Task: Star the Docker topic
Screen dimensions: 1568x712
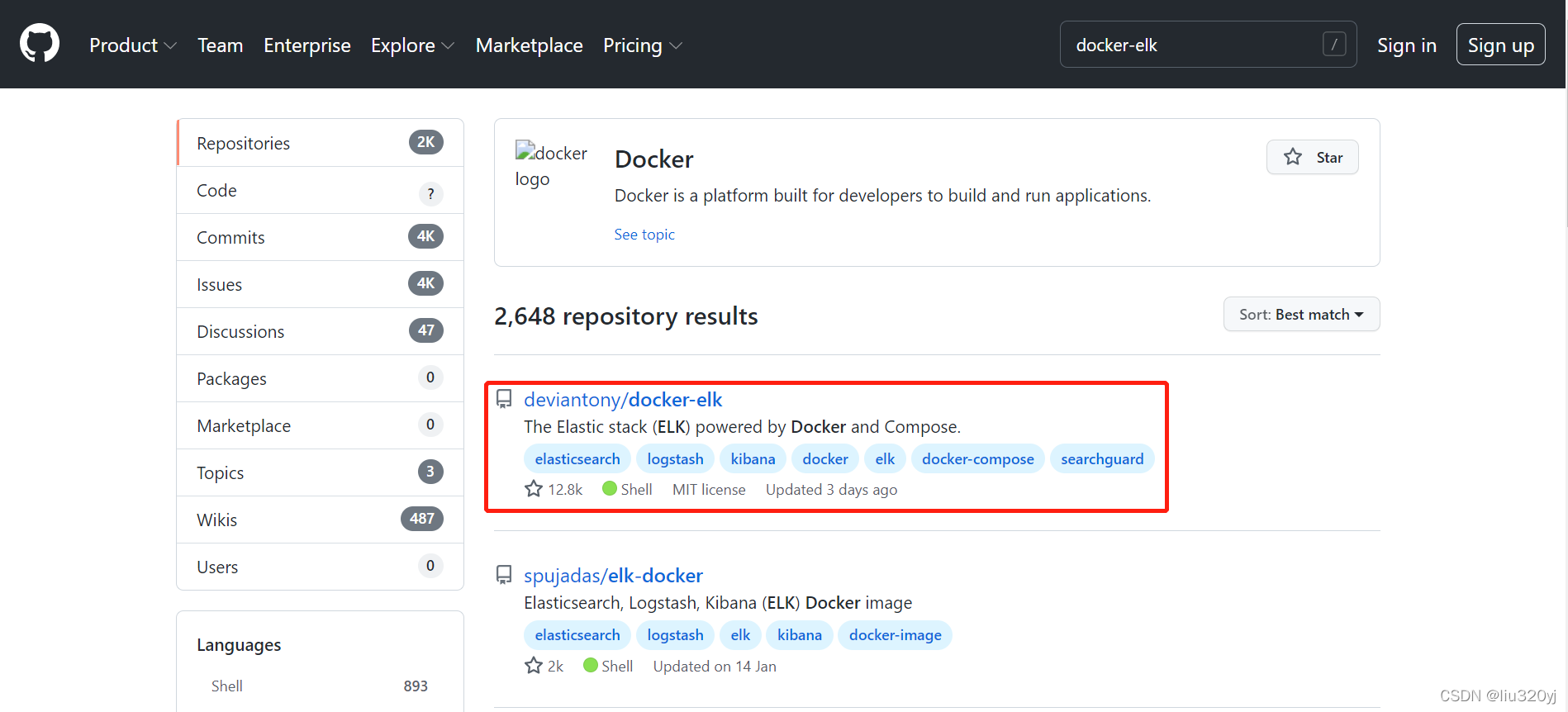Action: tap(1312, 157)
